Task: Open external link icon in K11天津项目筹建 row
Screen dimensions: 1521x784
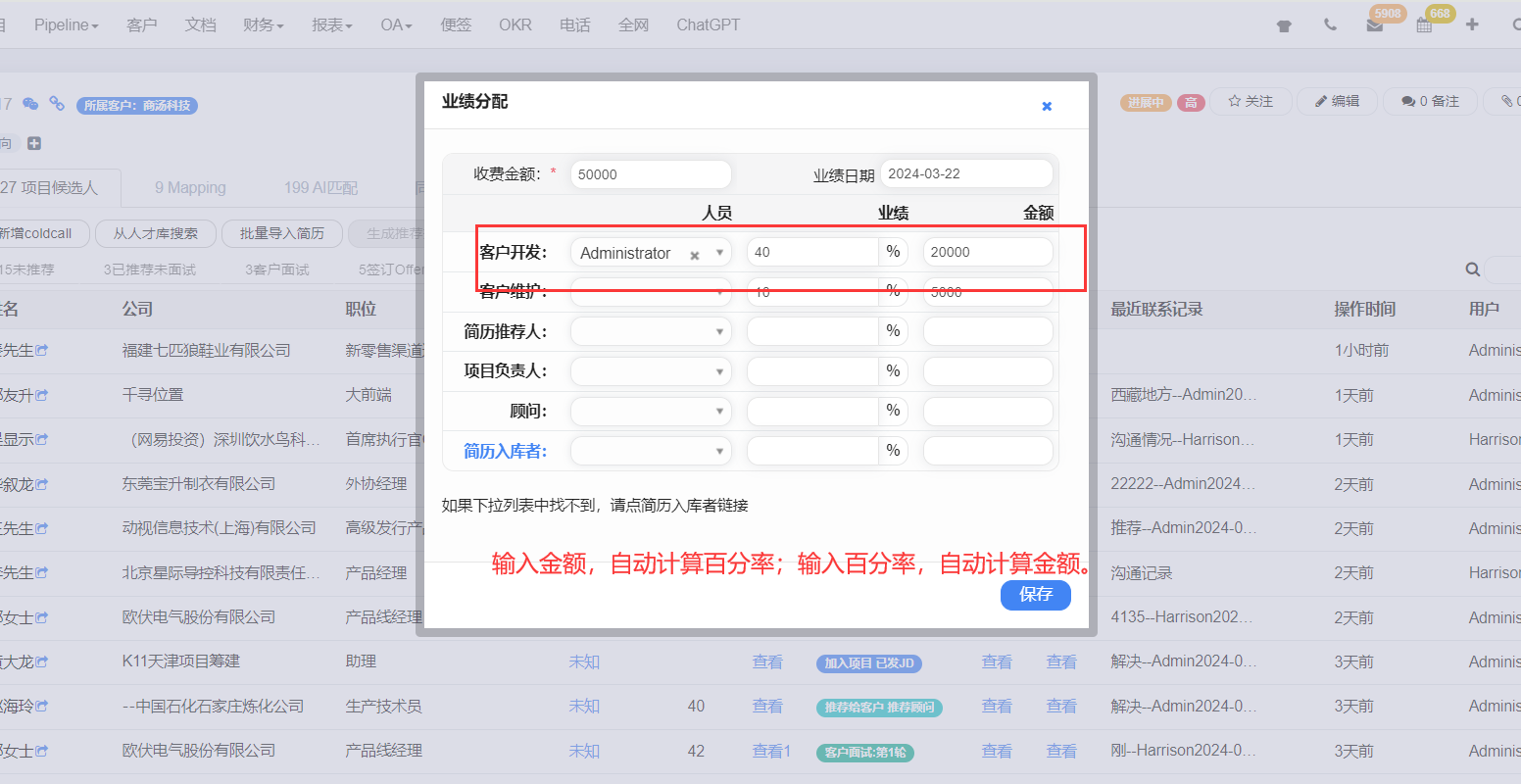Action: click(42, 661)
